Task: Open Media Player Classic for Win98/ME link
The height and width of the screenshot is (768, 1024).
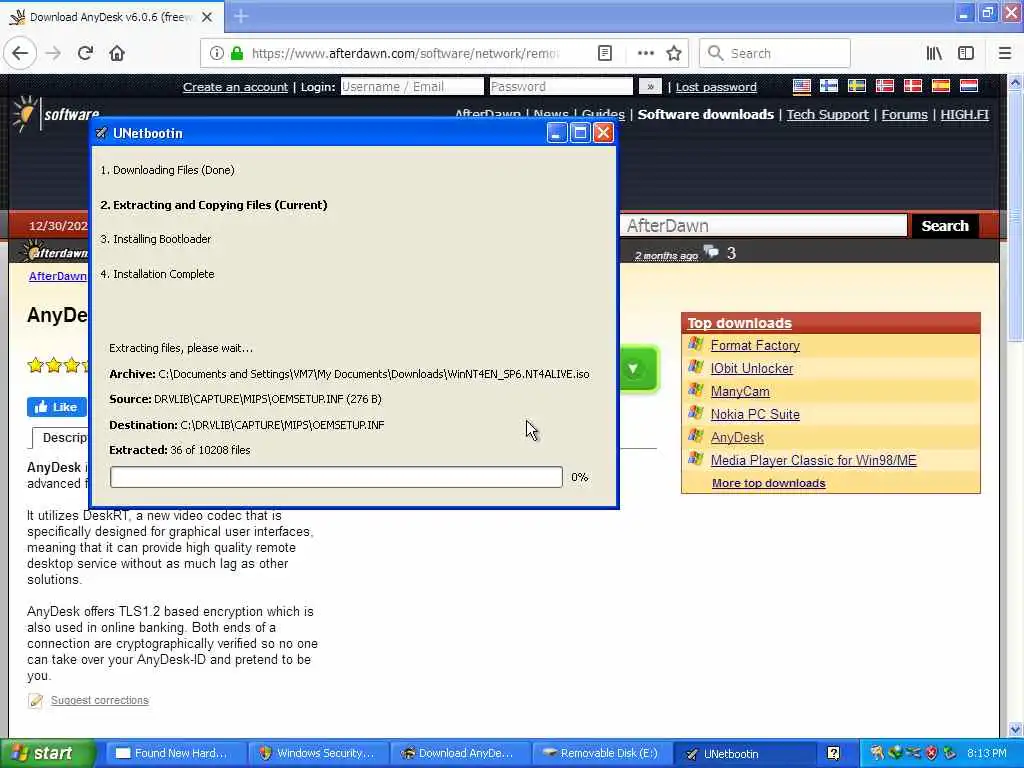Action: 813,460
